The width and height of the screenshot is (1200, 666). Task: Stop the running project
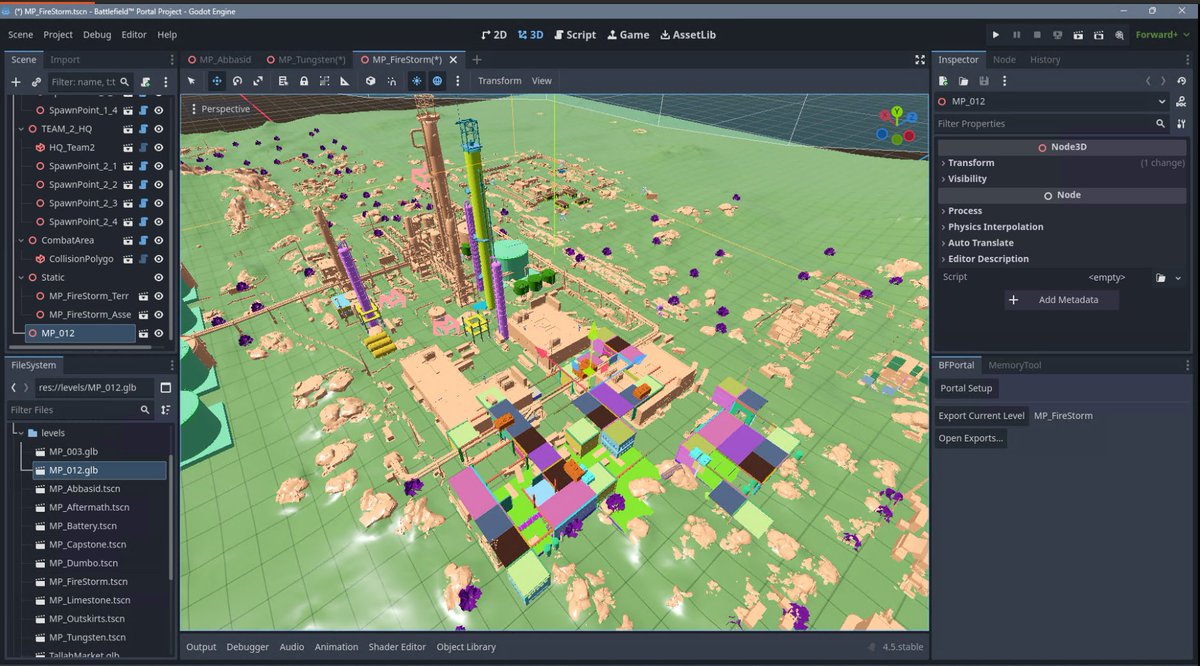pyautogui.click(x=1037, y=34)
